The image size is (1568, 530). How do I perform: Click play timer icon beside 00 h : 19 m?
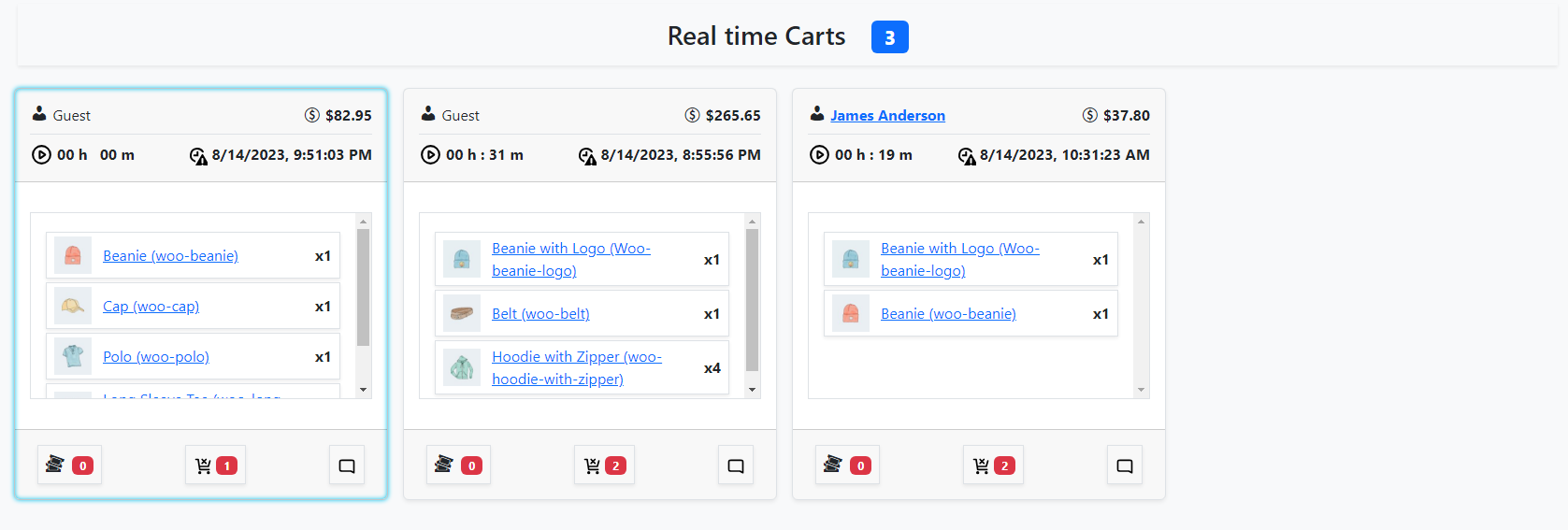coord(819,155)
